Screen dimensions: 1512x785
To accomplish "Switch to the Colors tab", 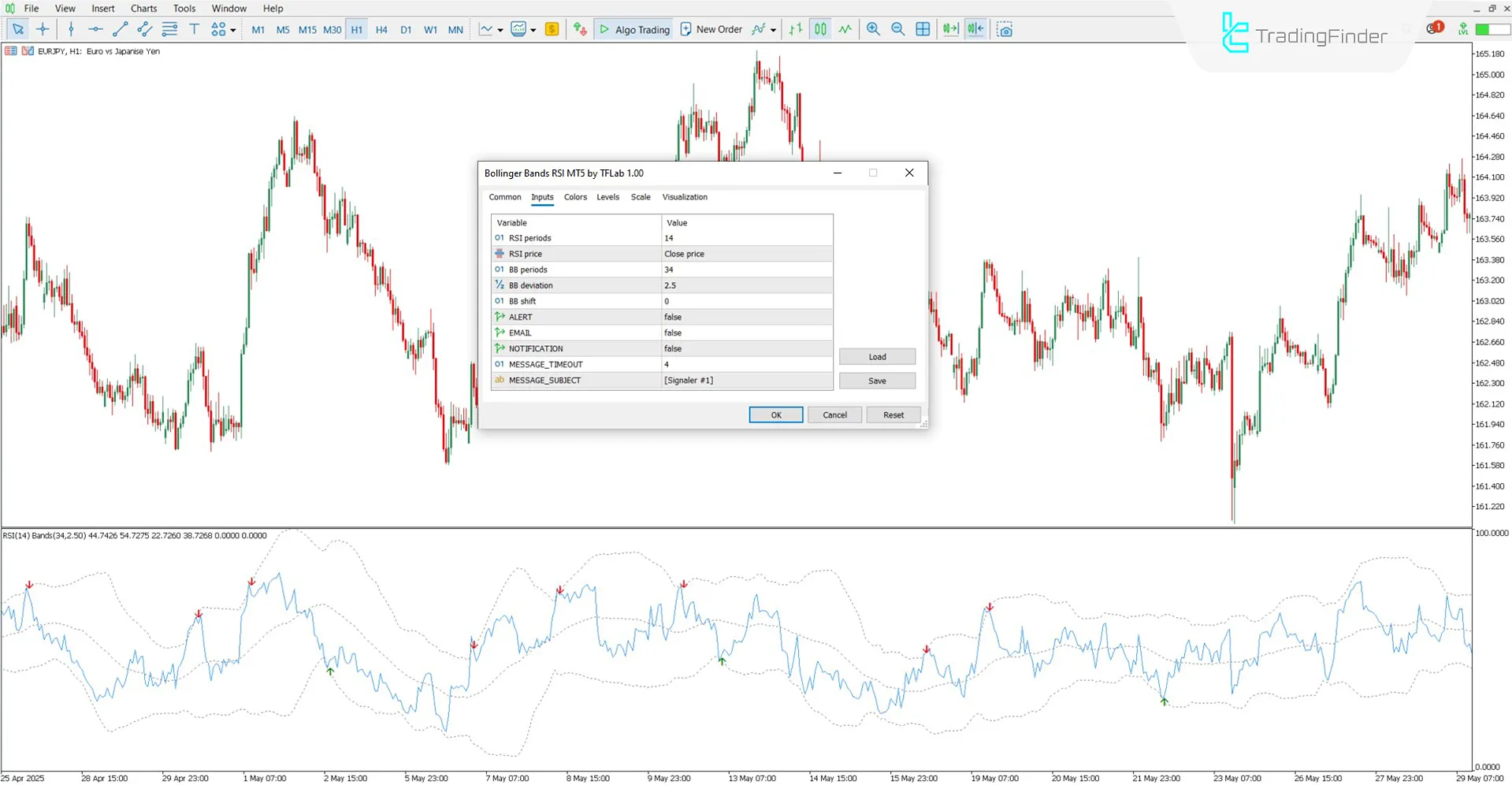I will pos(575,197).
